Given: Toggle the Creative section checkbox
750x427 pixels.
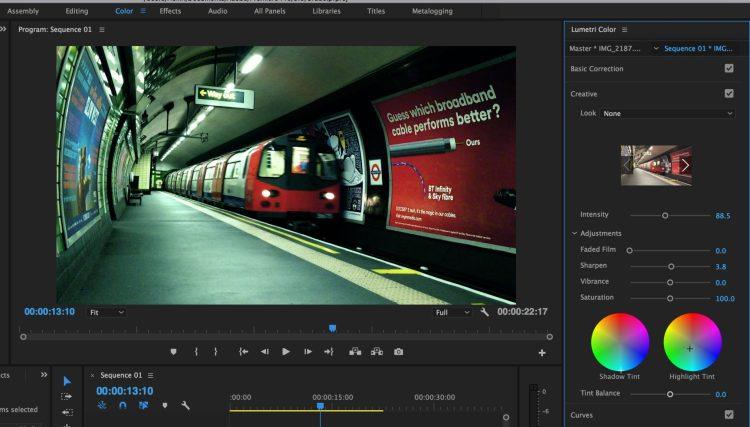Looking at the screenshot, I should click(729, 93).
